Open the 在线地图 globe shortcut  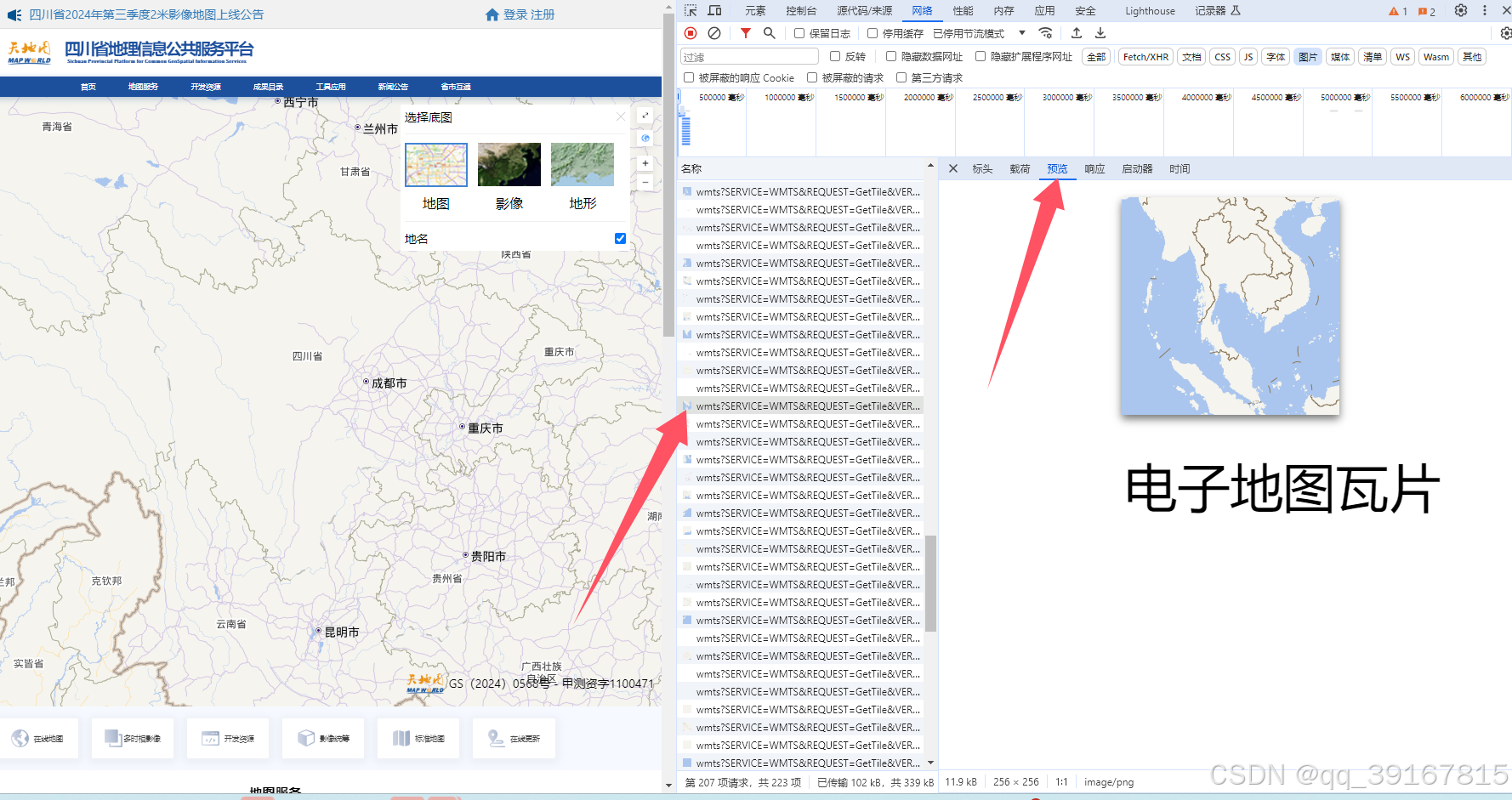pos(38,738)
